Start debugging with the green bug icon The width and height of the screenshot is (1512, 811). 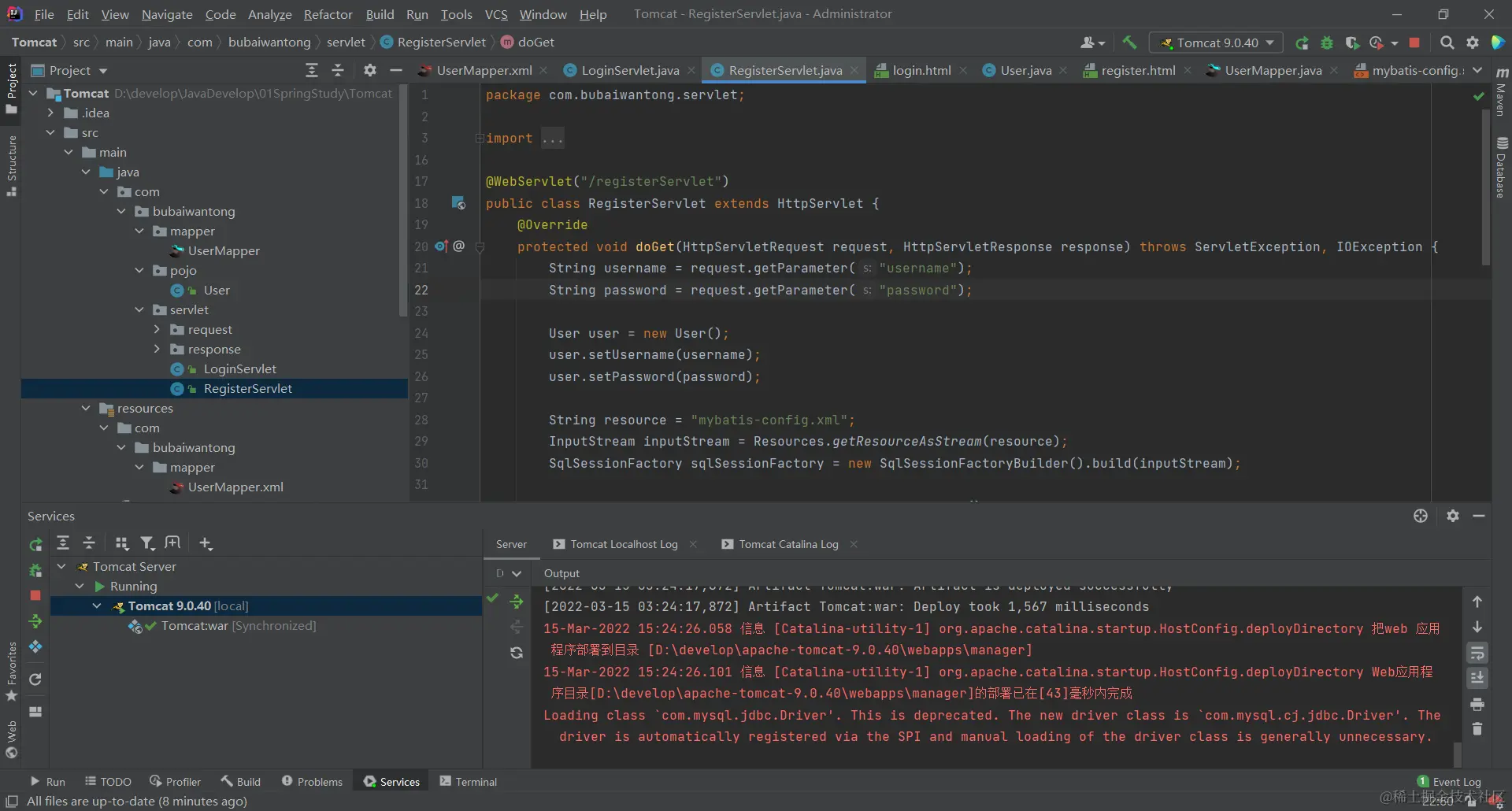[x=1327, y=43]
